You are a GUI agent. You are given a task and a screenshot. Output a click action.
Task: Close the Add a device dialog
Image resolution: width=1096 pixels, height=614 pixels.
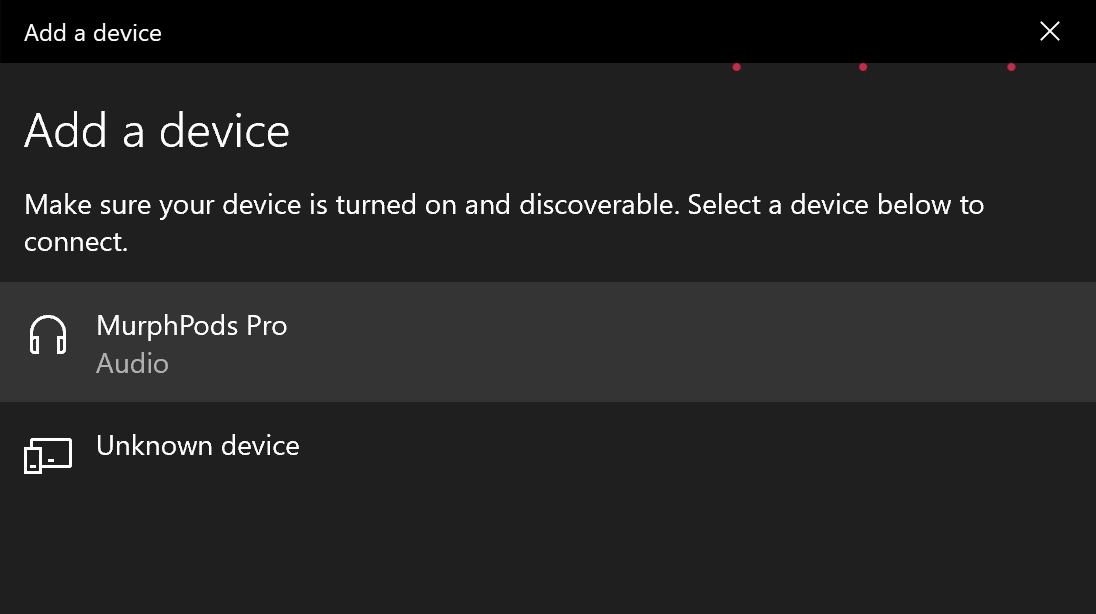tap(1049, 32)
